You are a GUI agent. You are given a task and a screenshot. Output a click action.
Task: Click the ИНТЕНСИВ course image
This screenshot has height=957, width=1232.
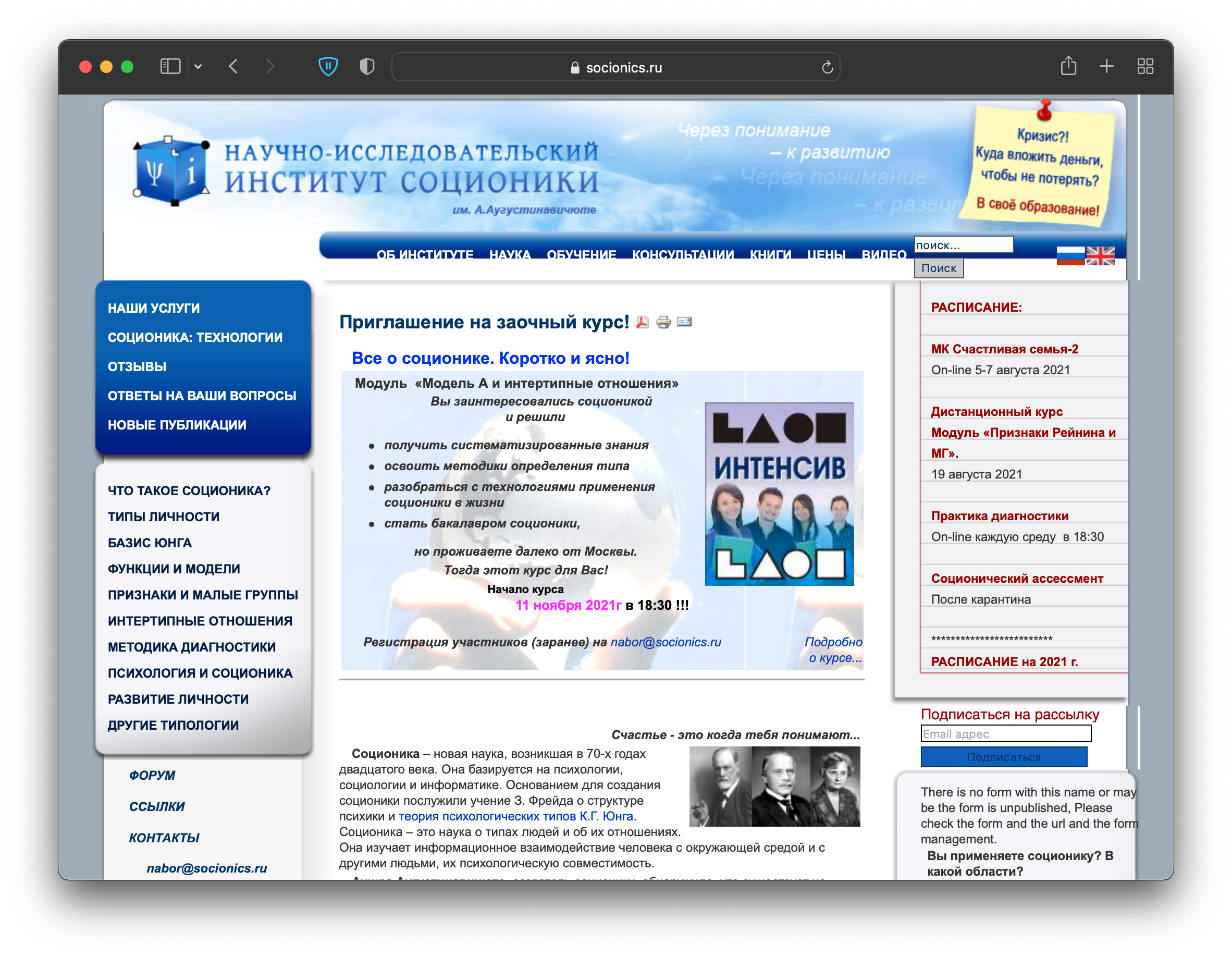[x=779, y=494]
